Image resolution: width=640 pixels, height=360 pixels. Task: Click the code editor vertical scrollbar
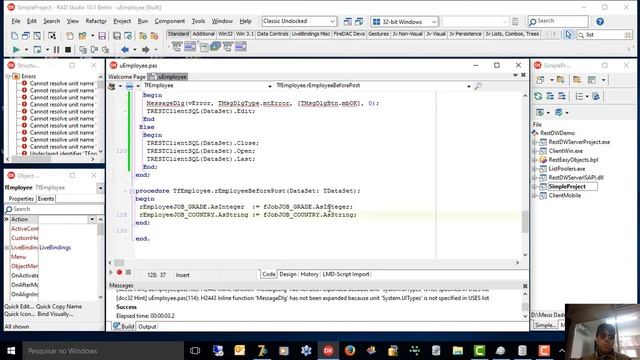point(525,175)
